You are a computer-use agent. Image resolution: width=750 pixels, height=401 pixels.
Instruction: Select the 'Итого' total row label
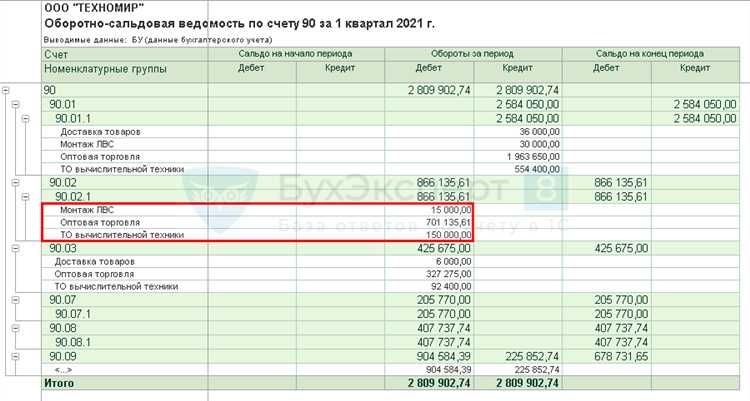pos(59,383)
